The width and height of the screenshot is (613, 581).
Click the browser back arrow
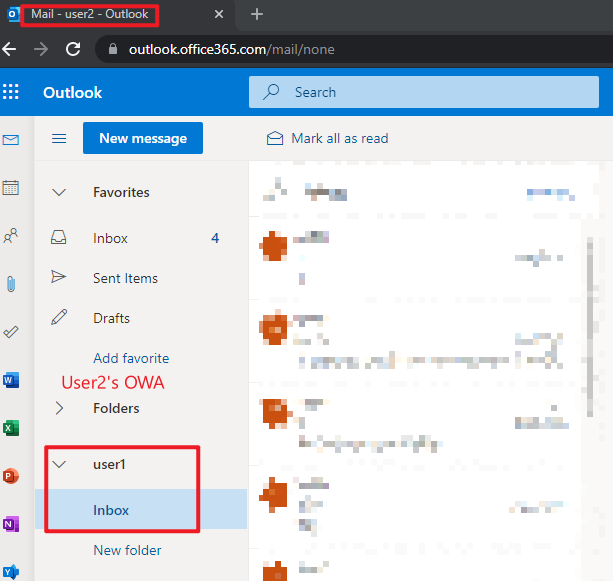(9, 49)
